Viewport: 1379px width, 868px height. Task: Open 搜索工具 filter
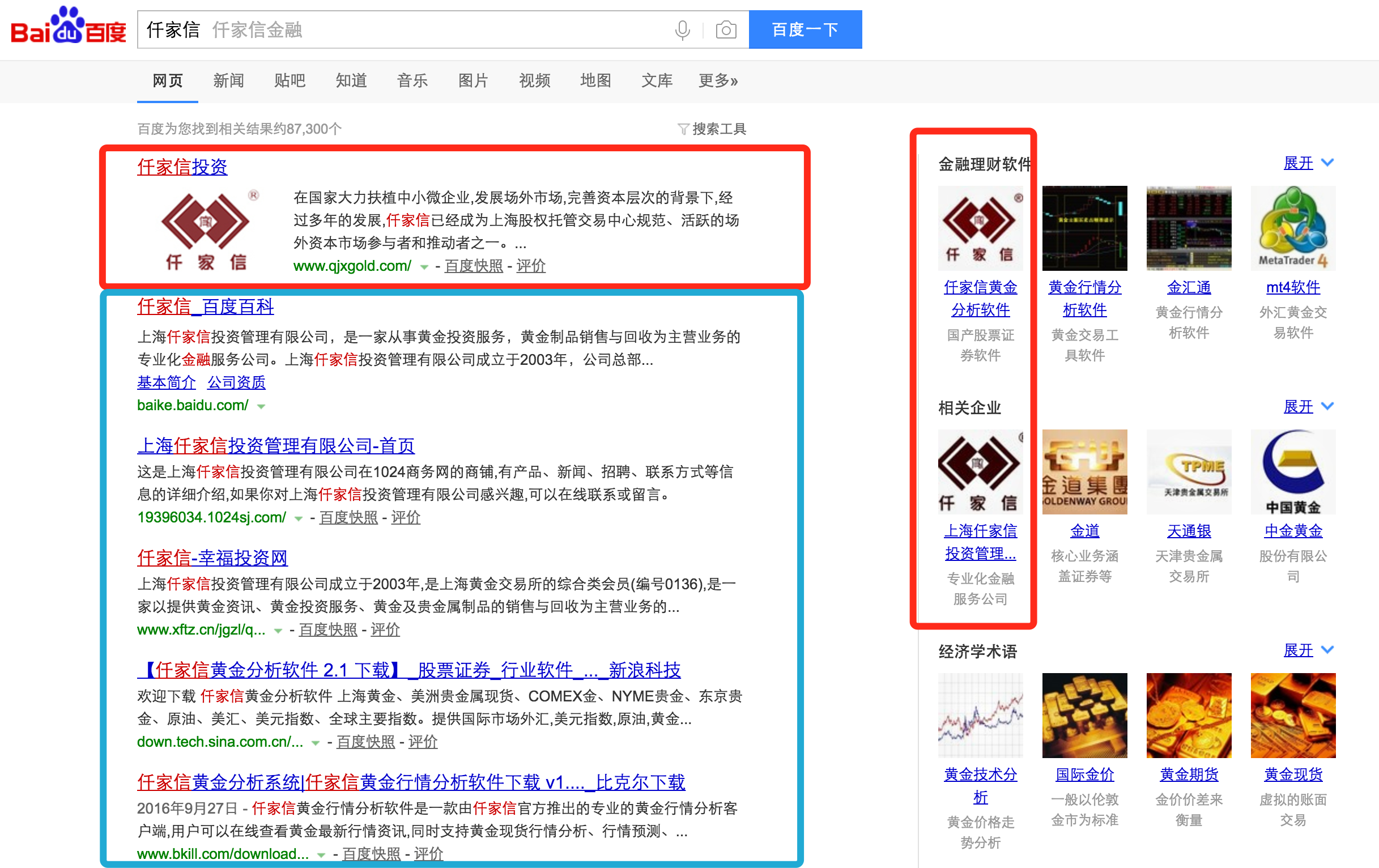pyautogui.click(x=712, y=129)
